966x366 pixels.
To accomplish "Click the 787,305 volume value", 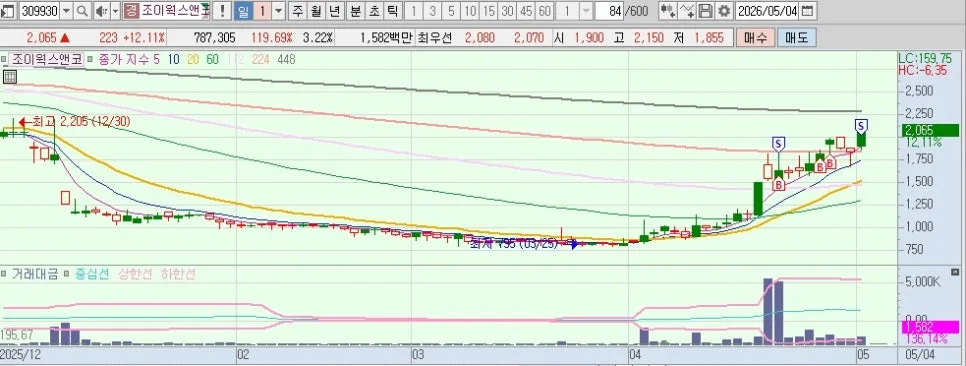I will (214, 38).
